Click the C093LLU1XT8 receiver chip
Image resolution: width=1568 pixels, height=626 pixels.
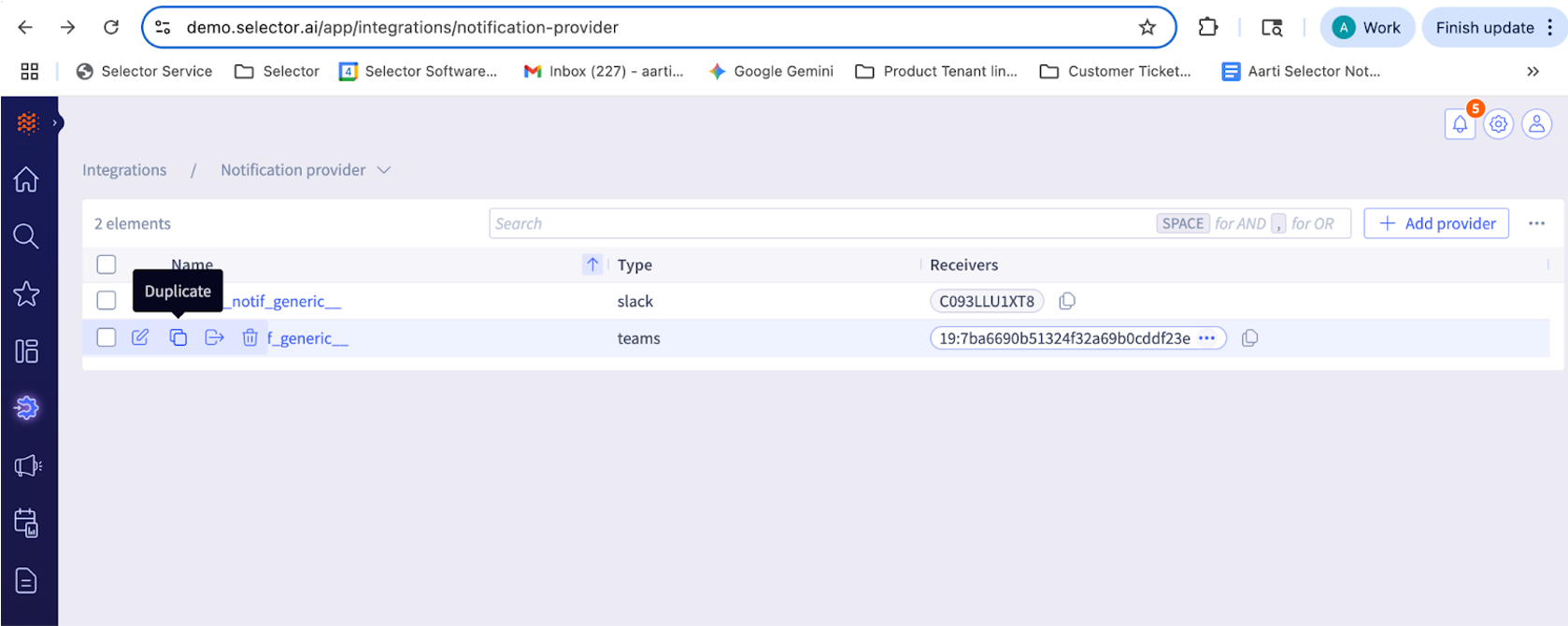point(987,301)
